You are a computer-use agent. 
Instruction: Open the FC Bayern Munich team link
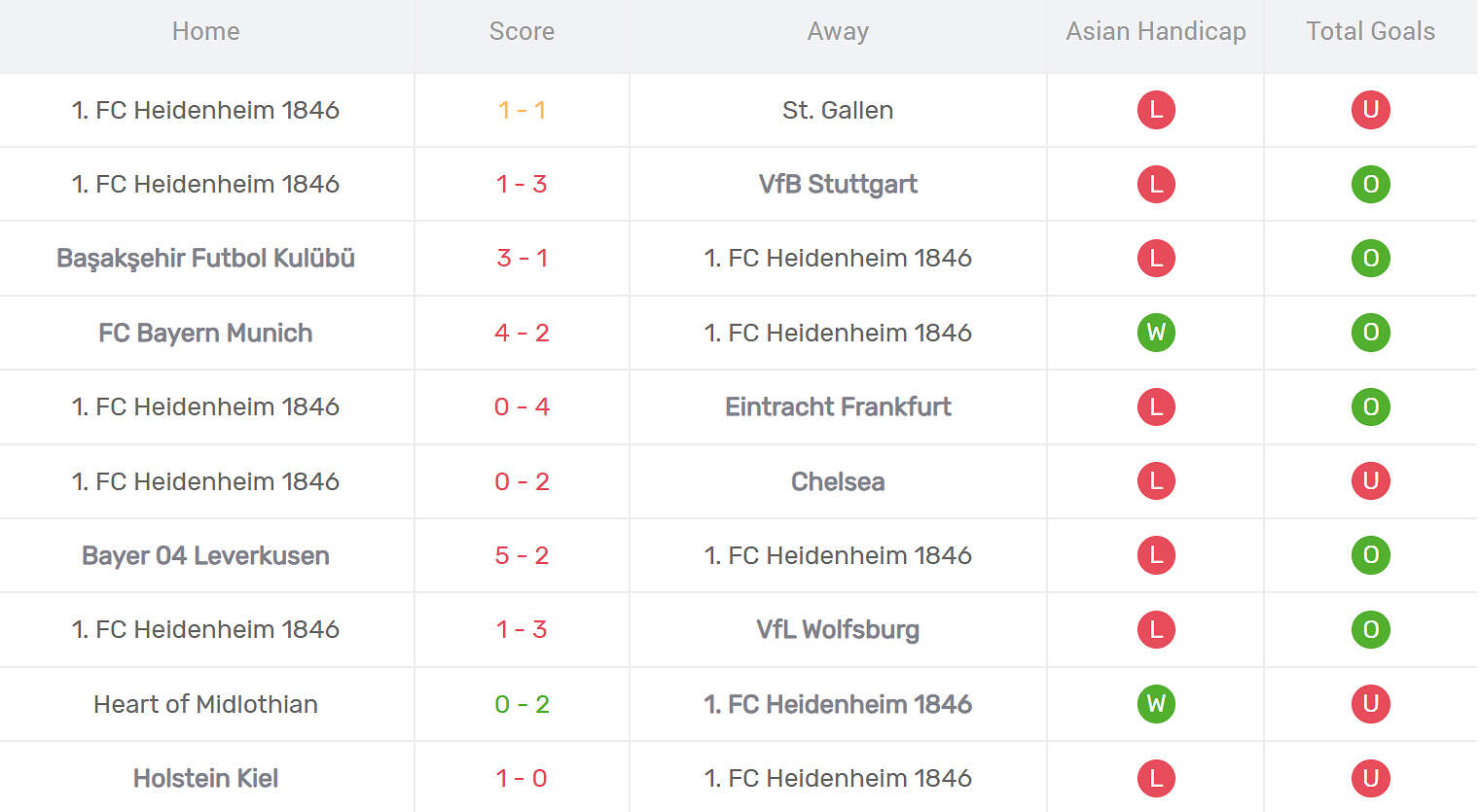[x=205, y=333]
